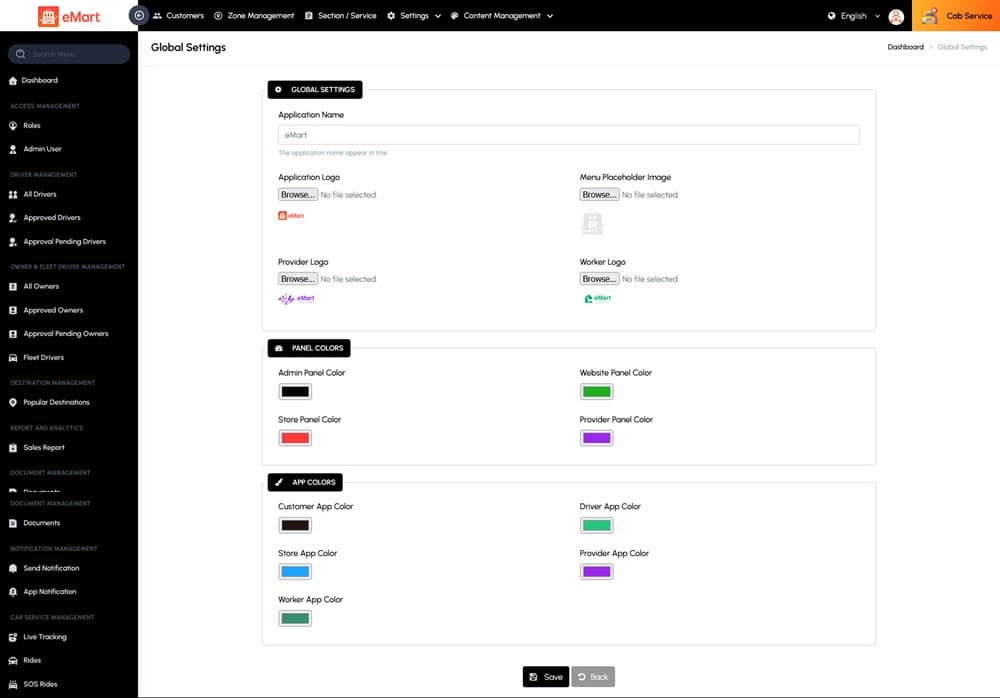The image size is (1000, 698).
Task: Pick the Store Panel Color swatch
Action: 295,438
